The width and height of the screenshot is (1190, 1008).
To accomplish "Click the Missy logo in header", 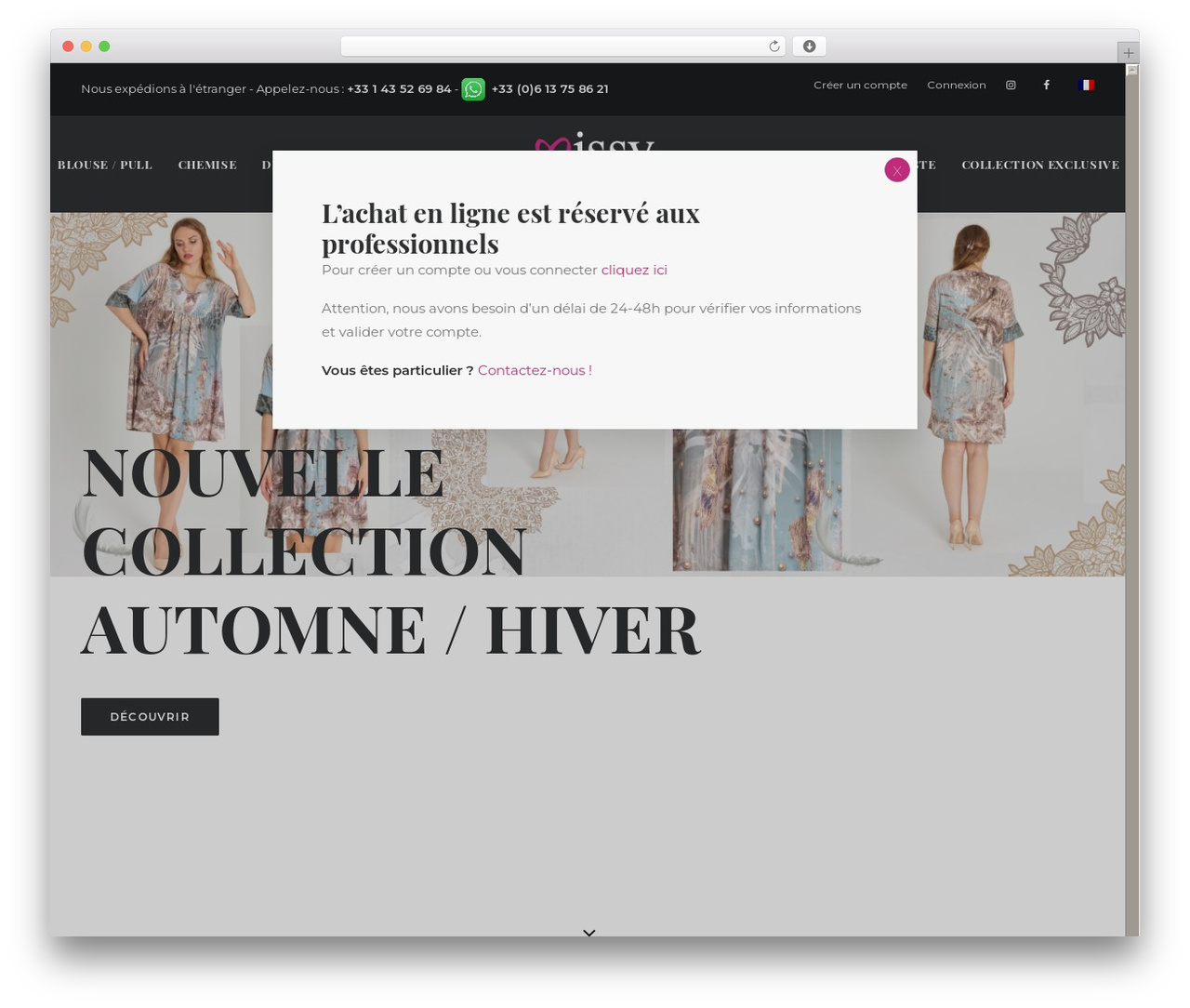I will point(595,142).
